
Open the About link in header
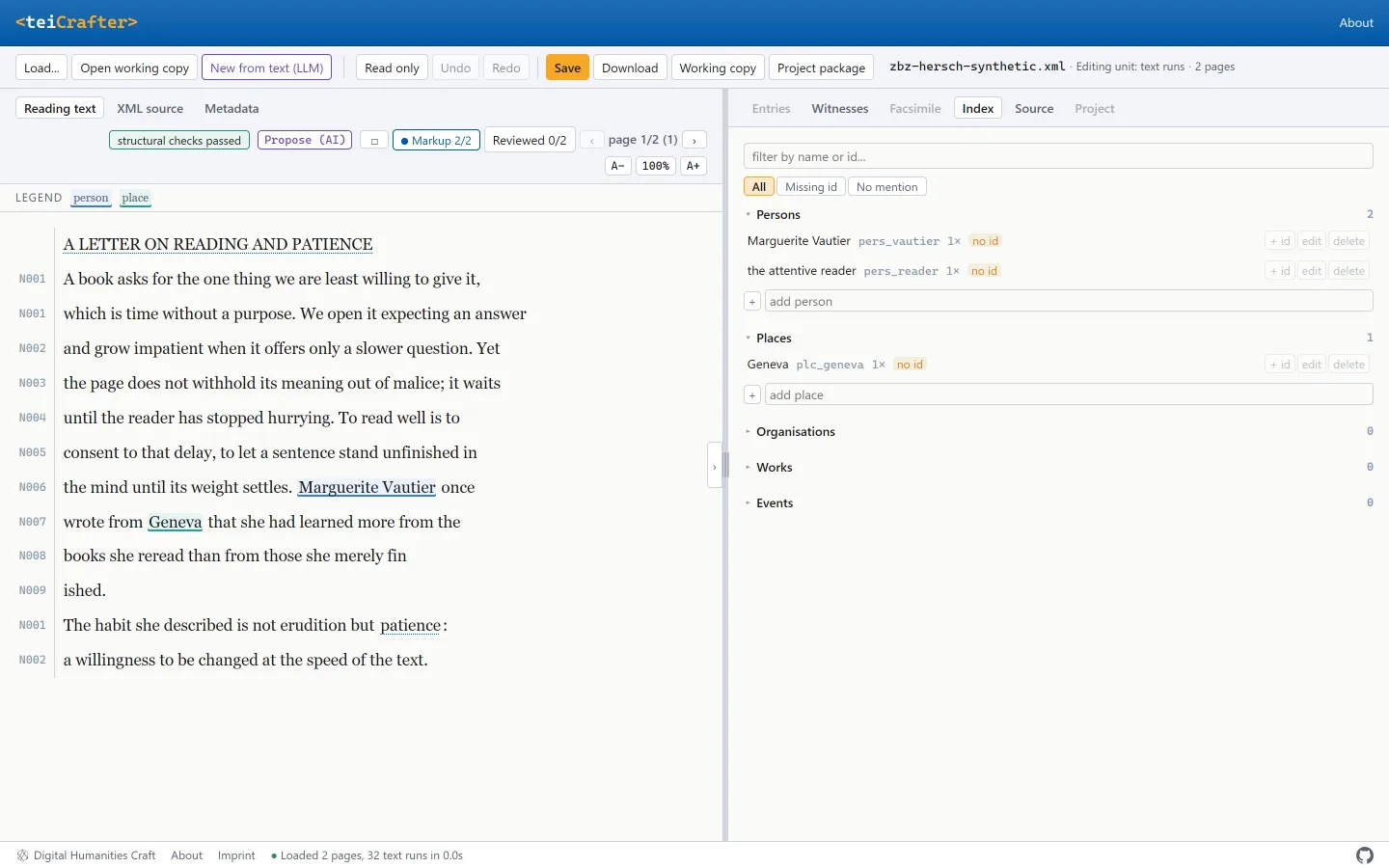point(1356,23)
